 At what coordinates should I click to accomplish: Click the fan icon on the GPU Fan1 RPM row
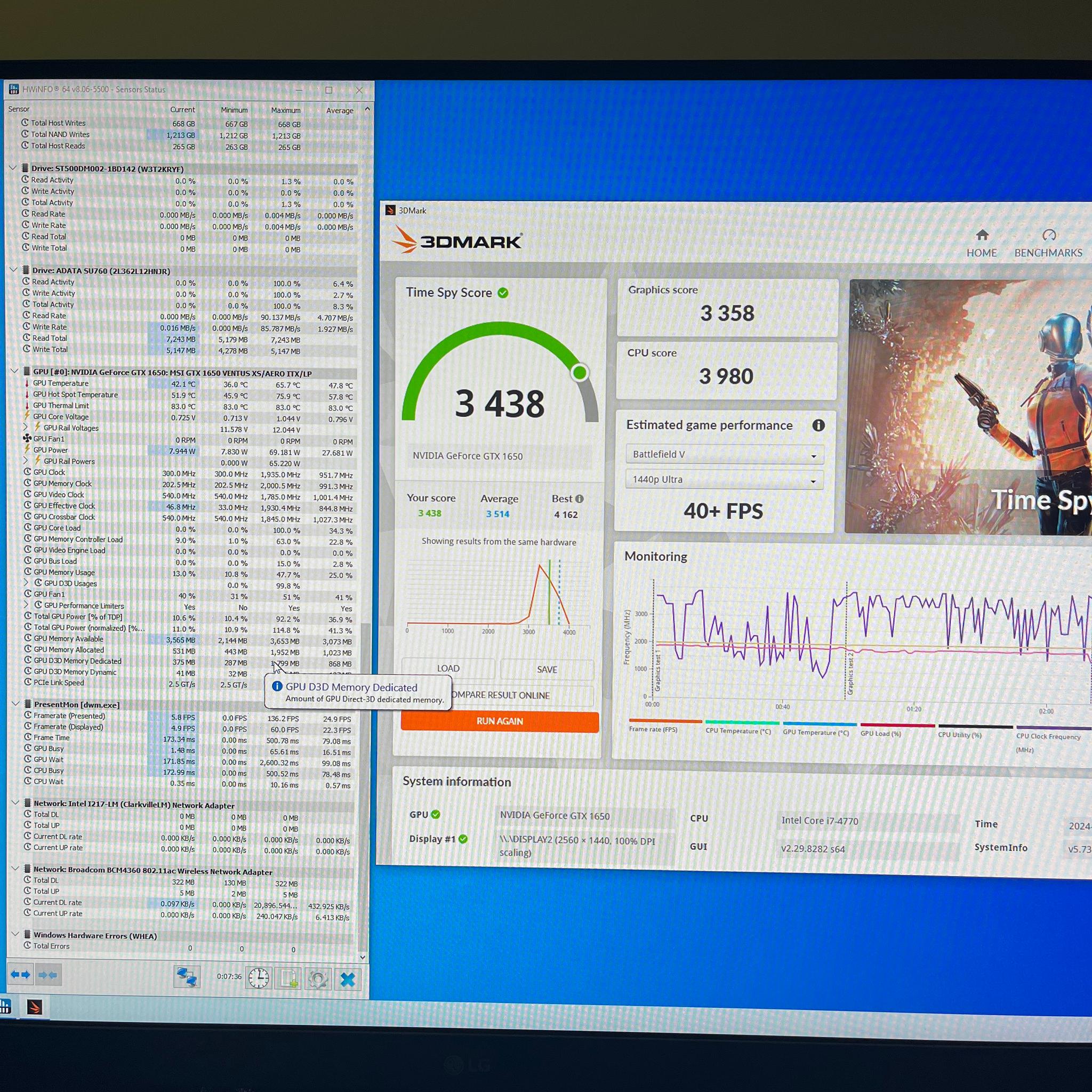[x=27, y=439]
